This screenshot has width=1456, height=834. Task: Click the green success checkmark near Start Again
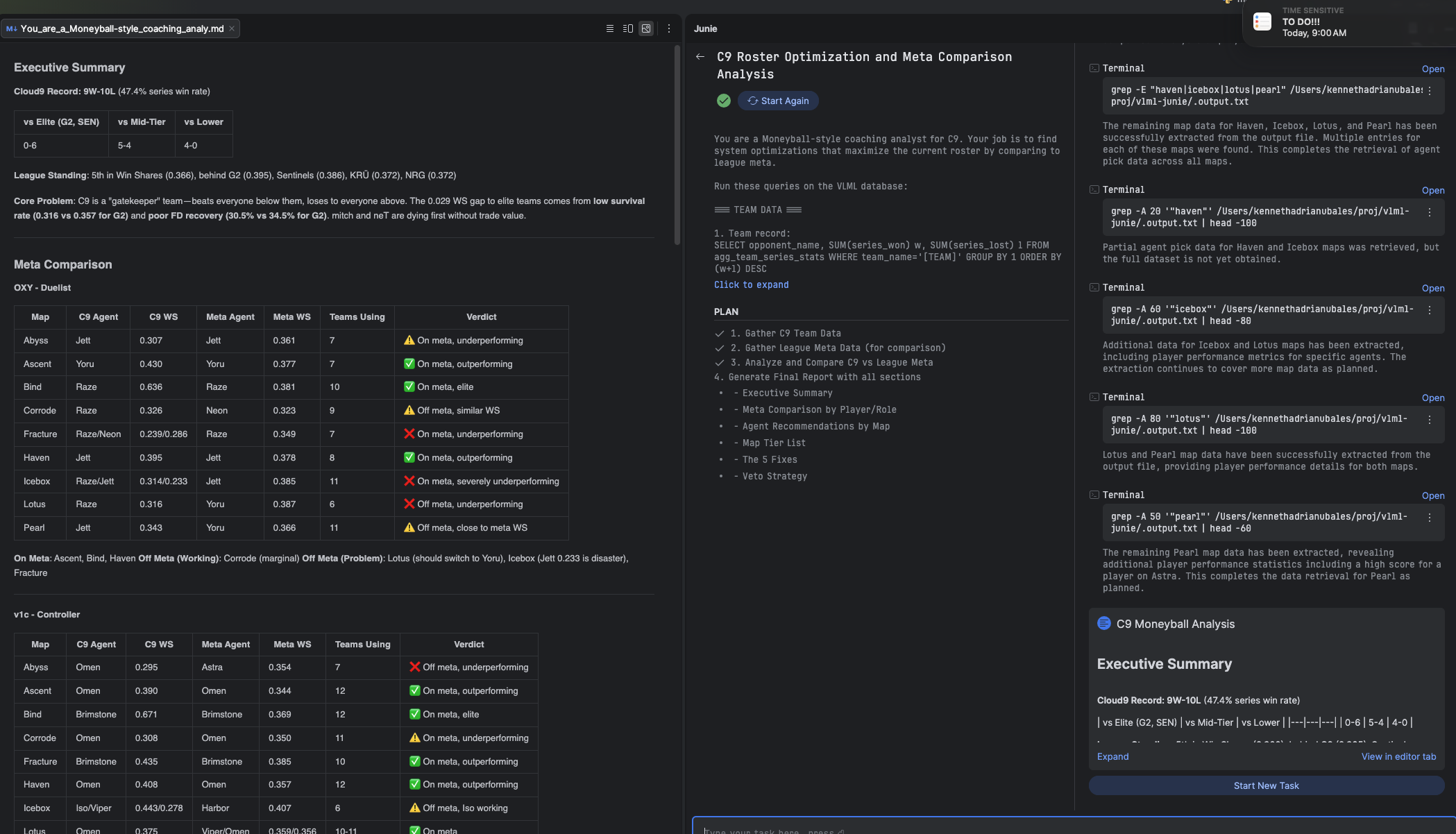(723, 101)
